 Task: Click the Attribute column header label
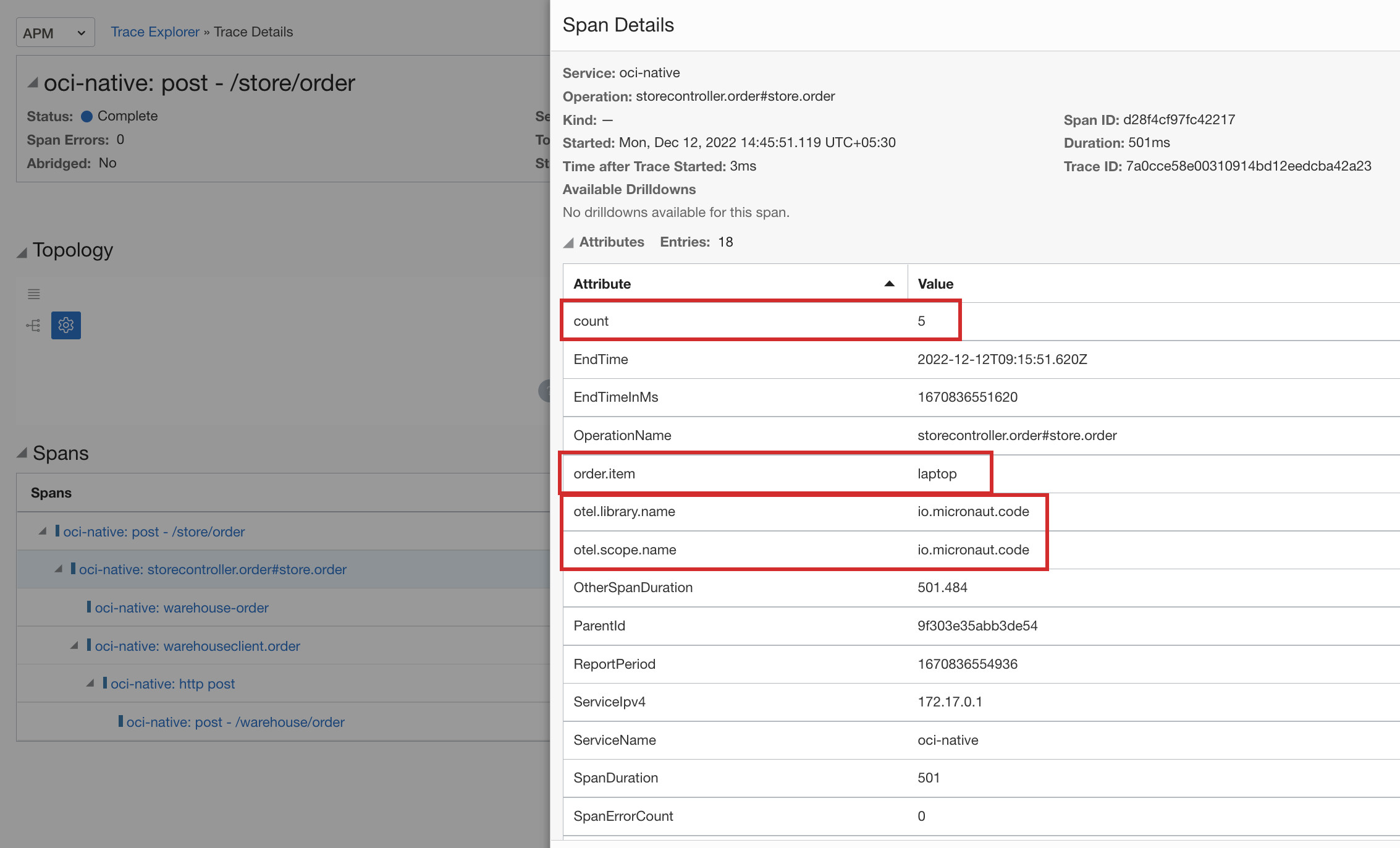tap(602, 284)
